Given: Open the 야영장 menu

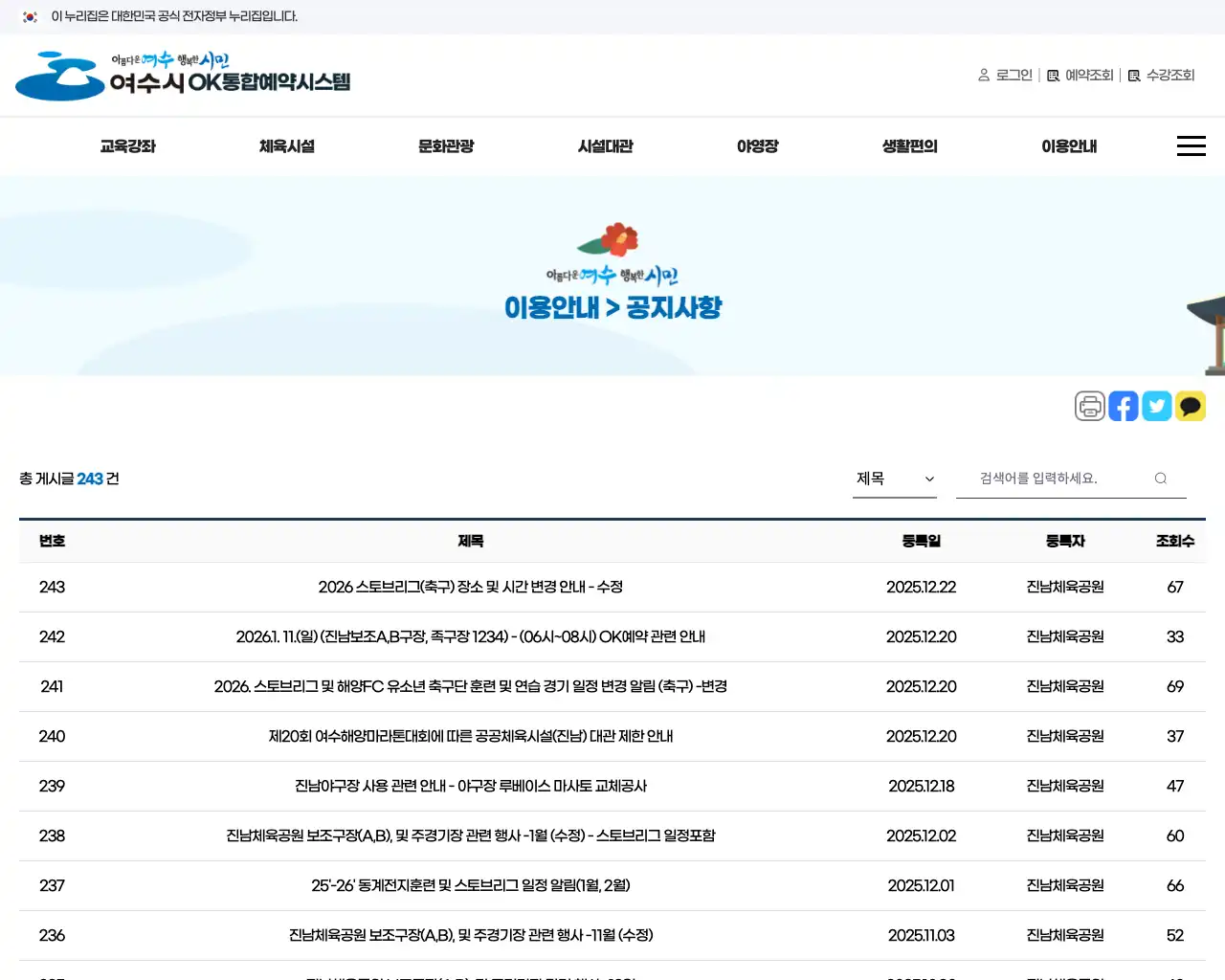Looking at the screenshot, I should click(x=757, y=145).
